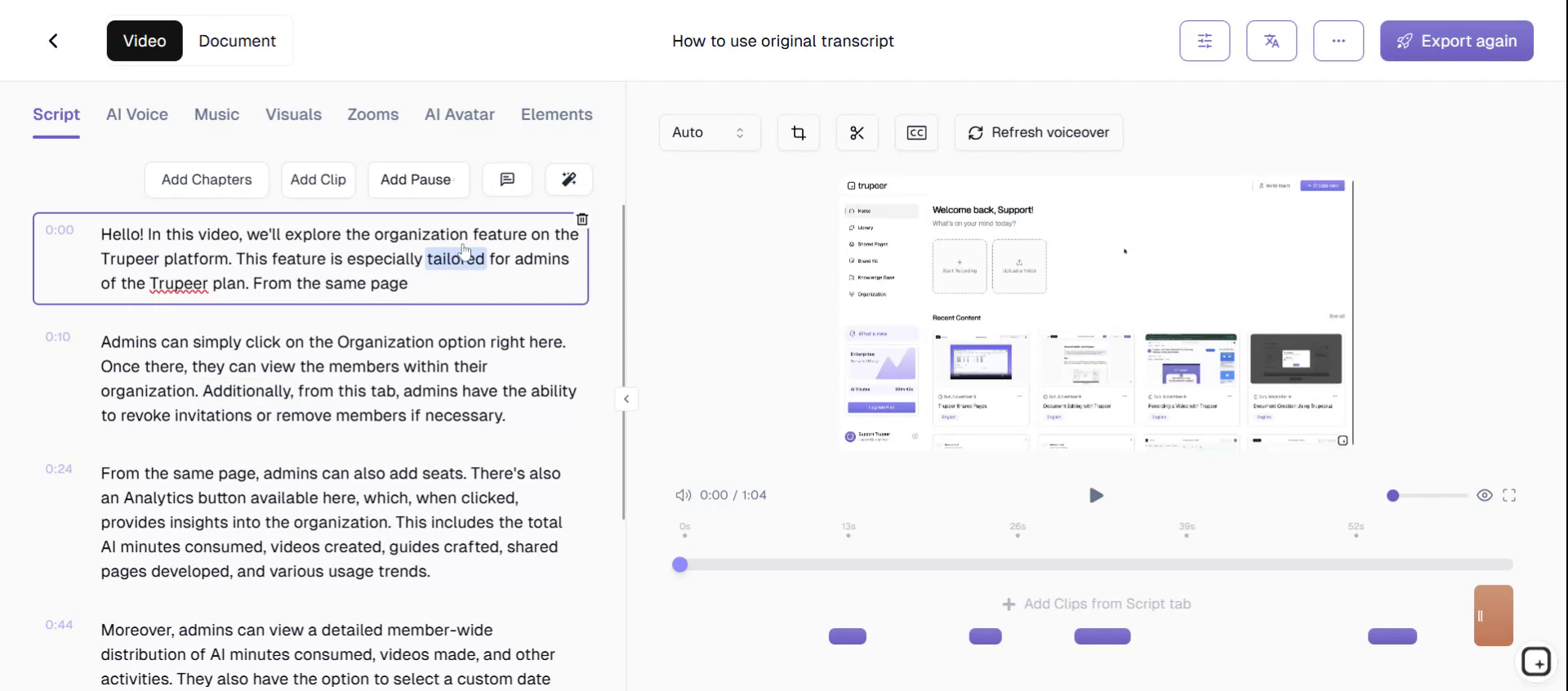The width and height of the screenshot is (1568, 691).
Task: Click the timeline progress track
Action: 1096,564
